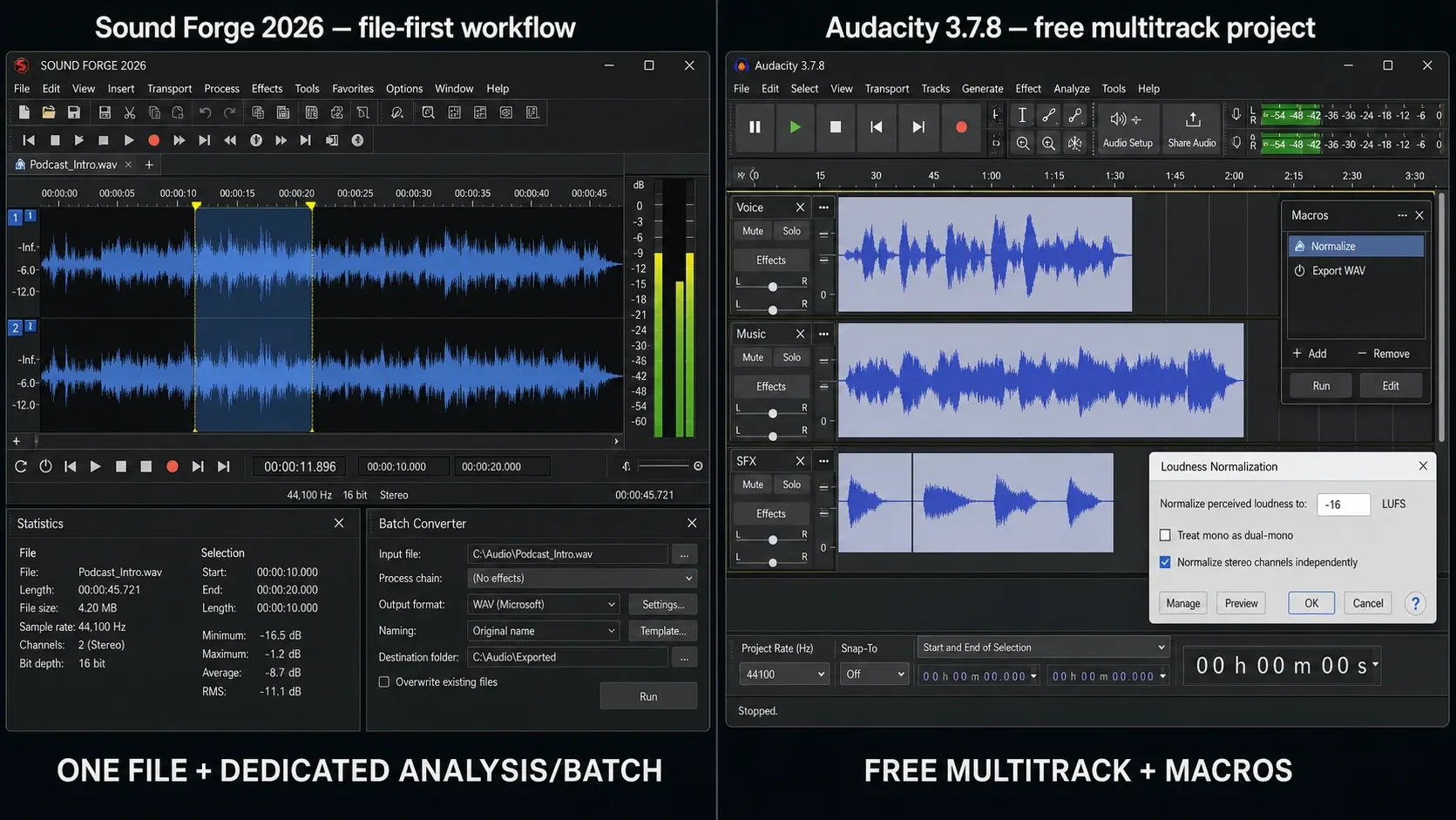Click the Audacity Stop button

[836, 127]
